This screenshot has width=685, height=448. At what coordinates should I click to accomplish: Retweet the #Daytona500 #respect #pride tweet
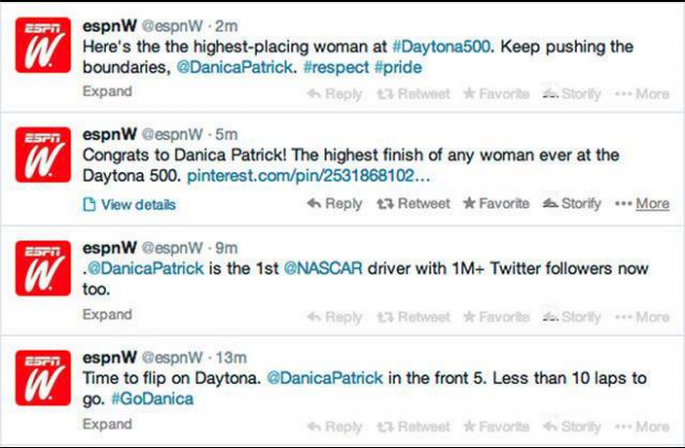tap(413, 93)
